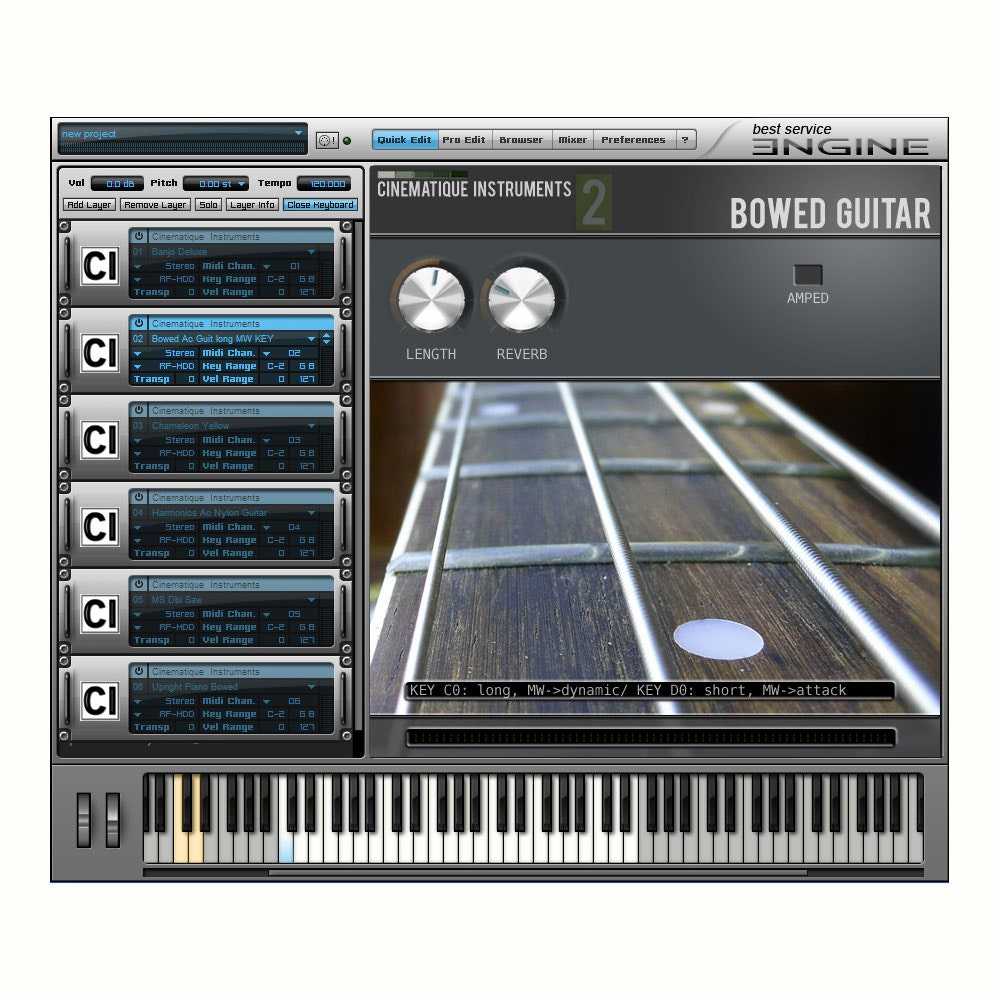The image size is (1000, 1000).
Task: Click the MIDI panic button icon
Action: pos(327,140)
